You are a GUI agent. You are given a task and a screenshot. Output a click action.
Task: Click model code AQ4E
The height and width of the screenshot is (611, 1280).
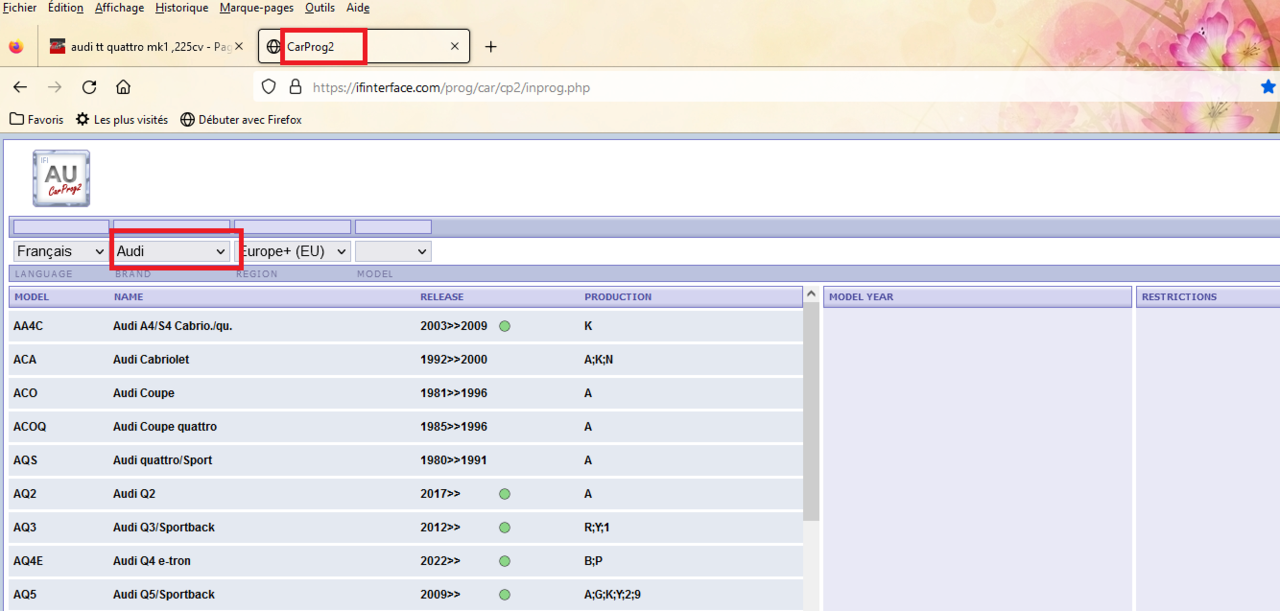(x=28, y=561)
